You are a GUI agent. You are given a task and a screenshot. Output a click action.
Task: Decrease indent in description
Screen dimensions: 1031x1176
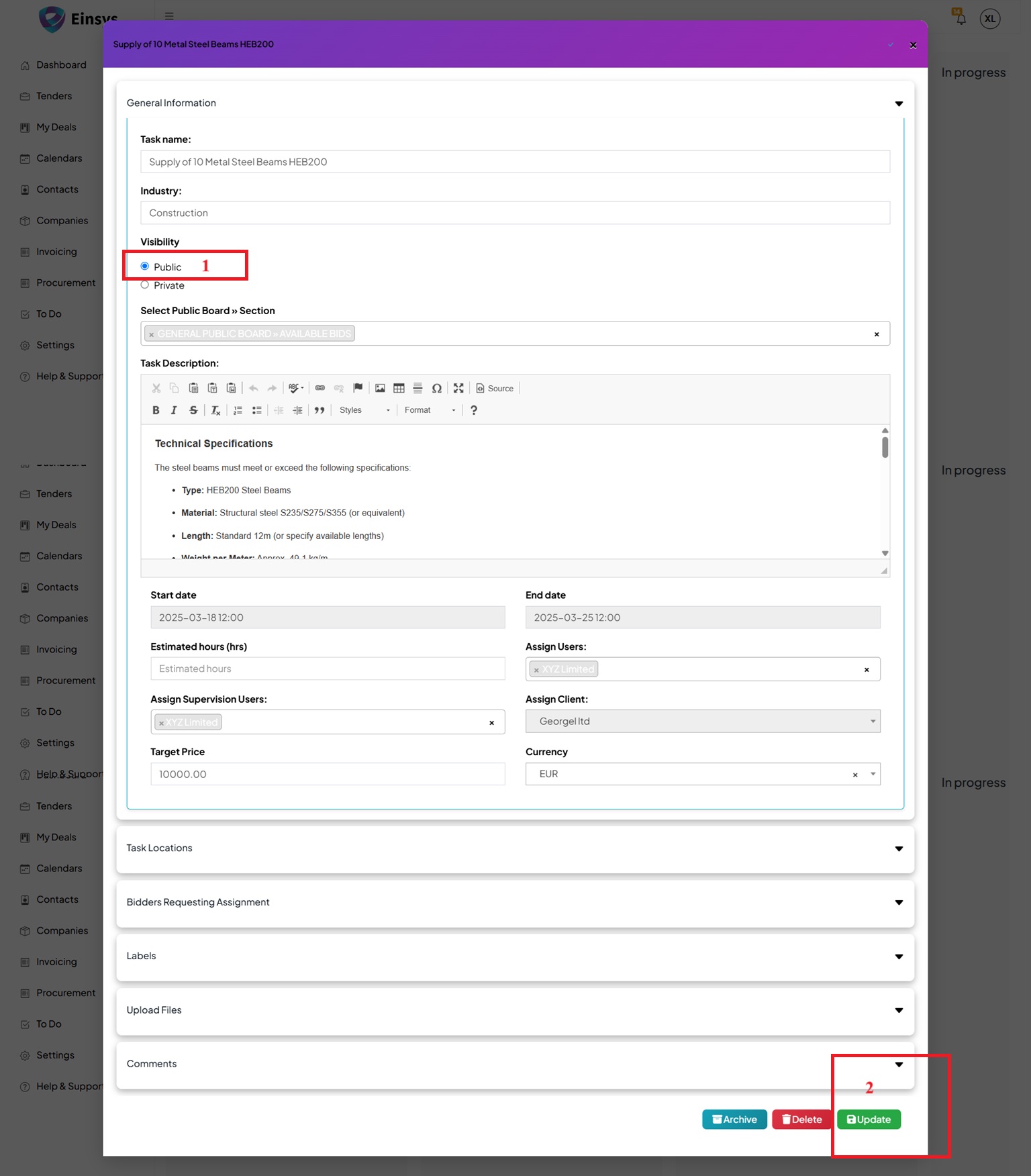pos(279,410)
